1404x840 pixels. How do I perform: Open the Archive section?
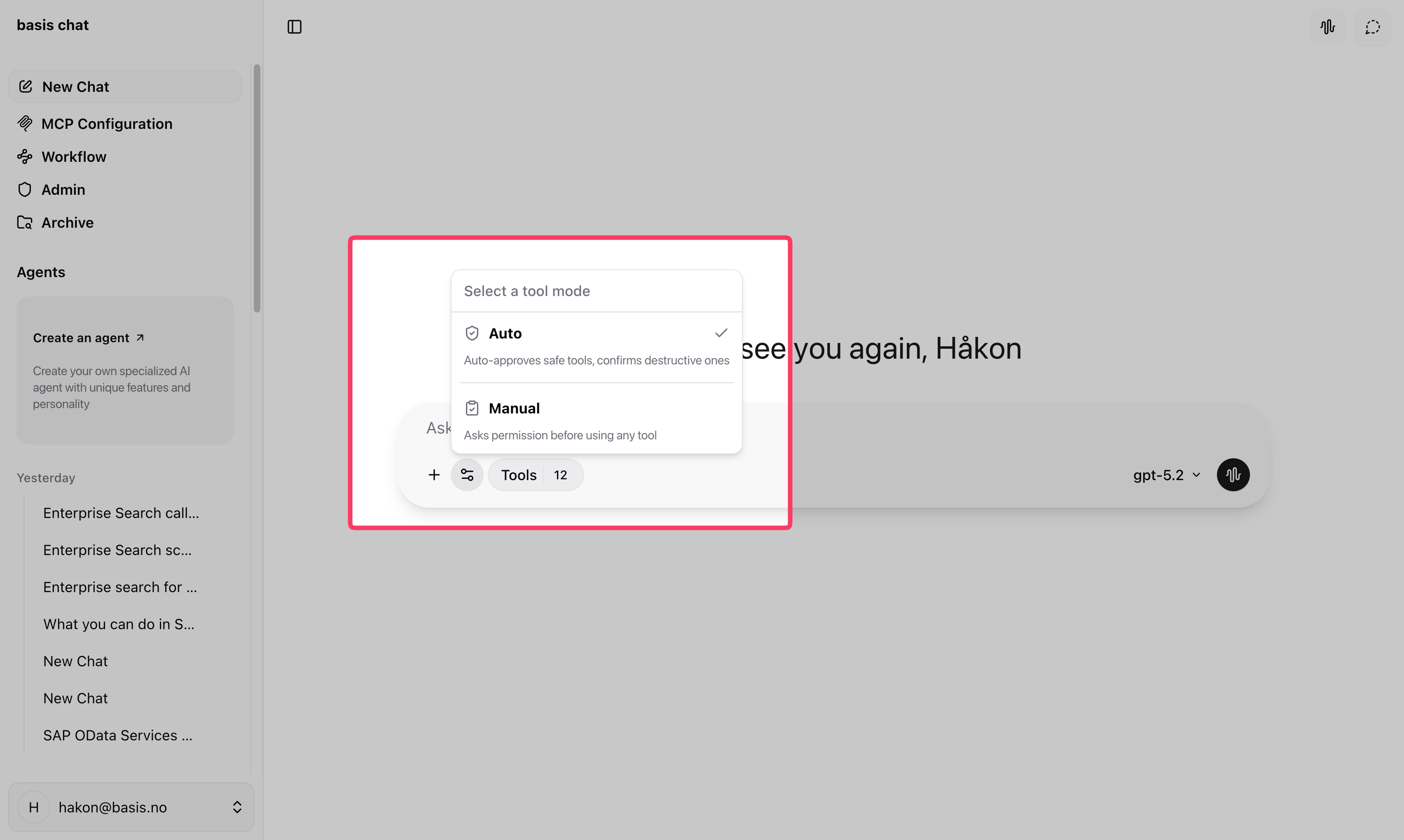tap(67, 222)
